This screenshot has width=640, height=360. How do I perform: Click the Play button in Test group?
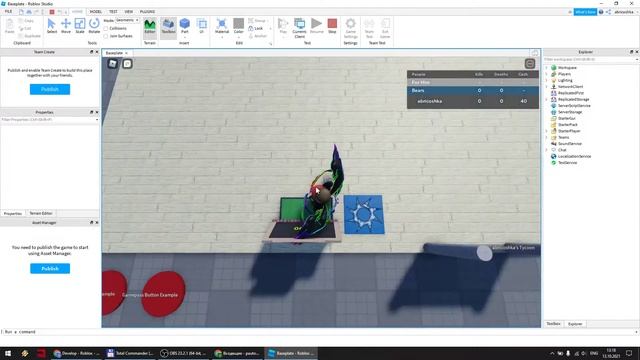(283, 25)
